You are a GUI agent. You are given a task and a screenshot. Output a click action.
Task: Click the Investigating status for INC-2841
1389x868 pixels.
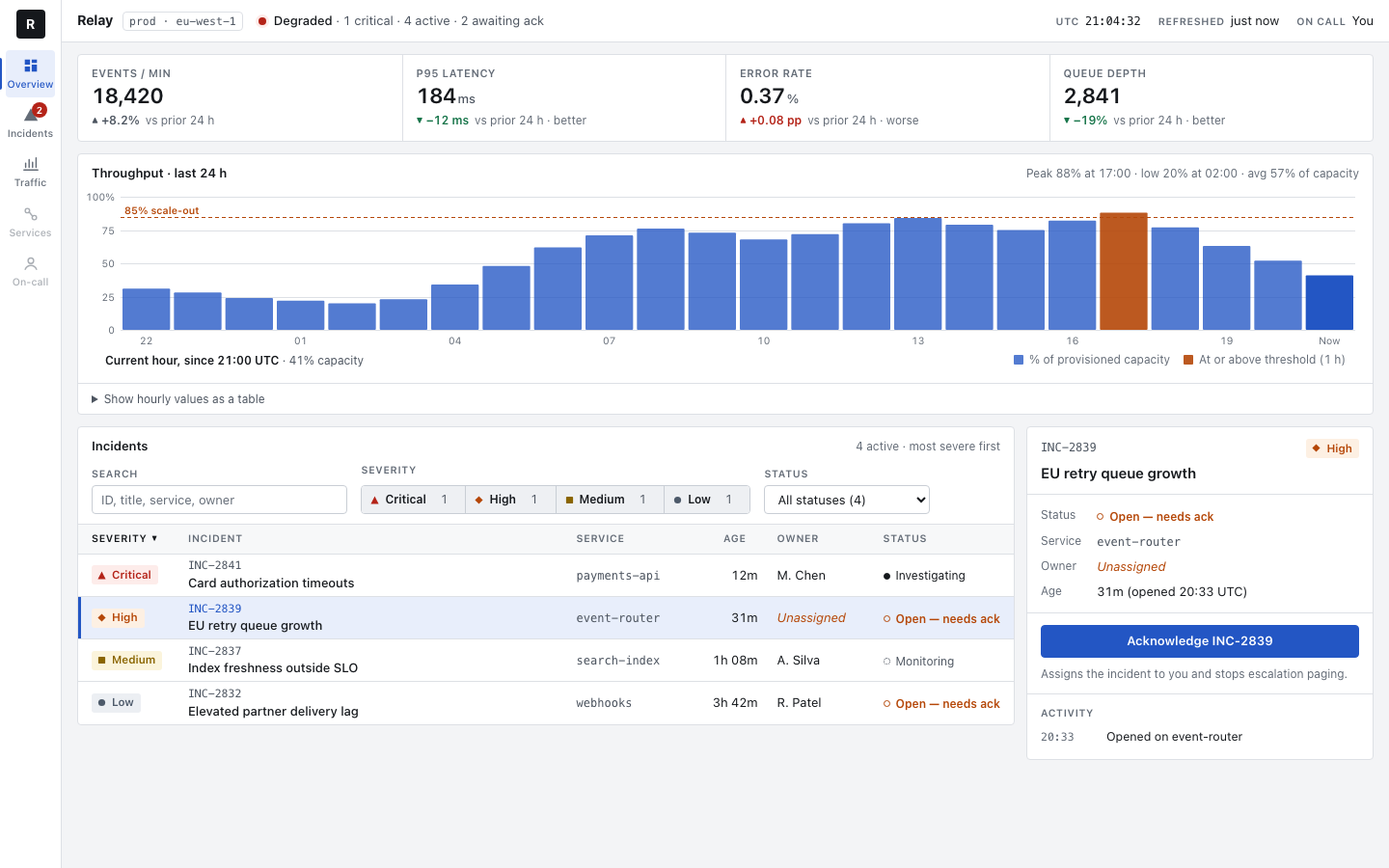pos(924,576)
